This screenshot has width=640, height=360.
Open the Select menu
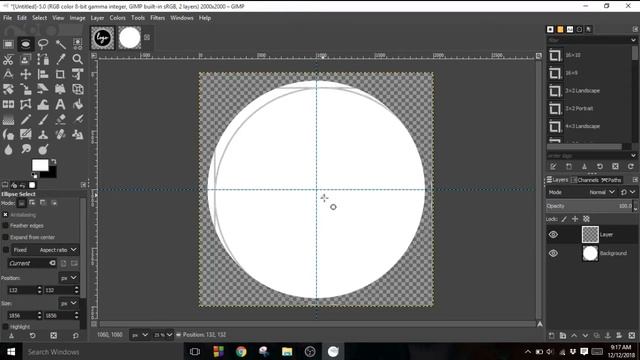[x=40, y=18]
